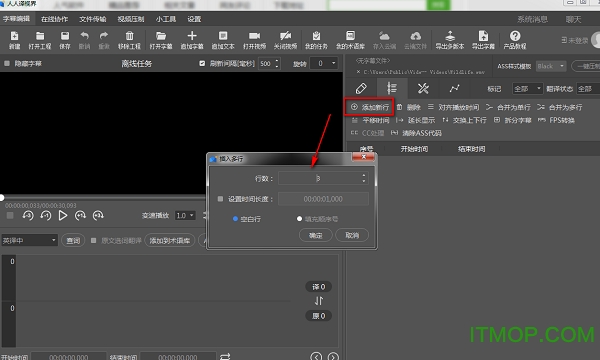Click the video progress slider handle
This screenshot has width=600, height=360.
[2, 198]
